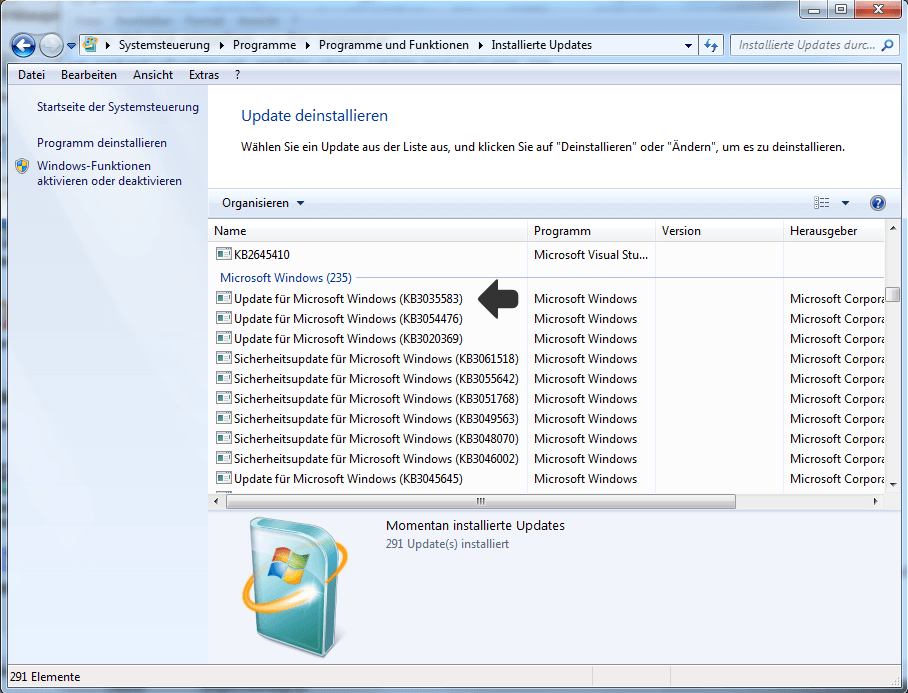Click the greyed Forward navigation arrow

point(51,45)
